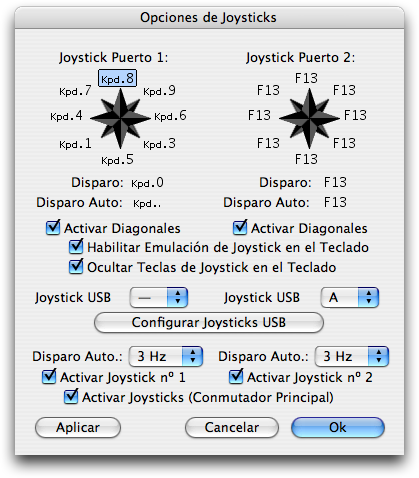This screenshot has height=478, width=419.
Task: Select the Kpd.6 right key assignment
Action: click(170, 116)
